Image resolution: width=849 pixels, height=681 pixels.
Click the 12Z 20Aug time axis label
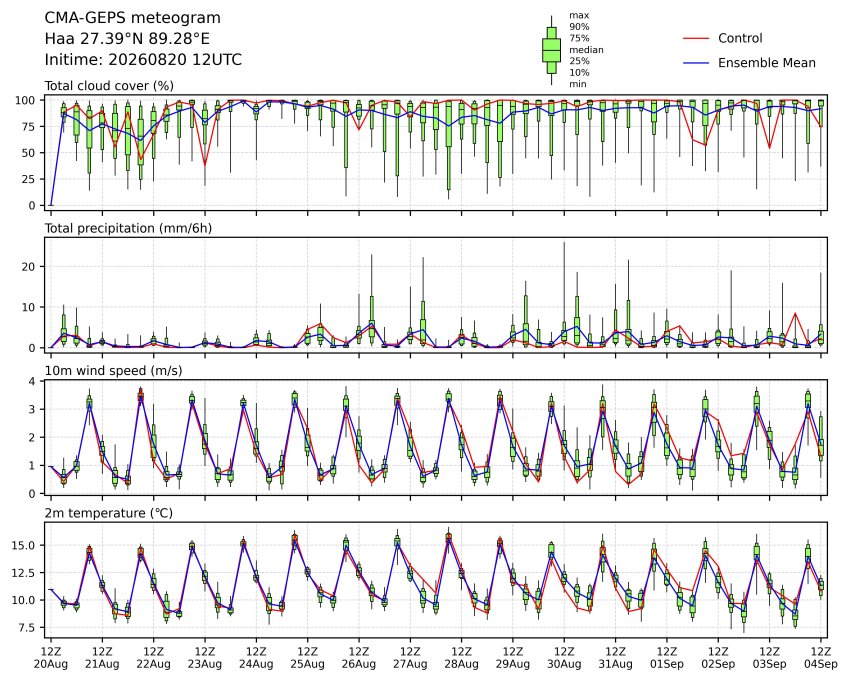(51, 657)
